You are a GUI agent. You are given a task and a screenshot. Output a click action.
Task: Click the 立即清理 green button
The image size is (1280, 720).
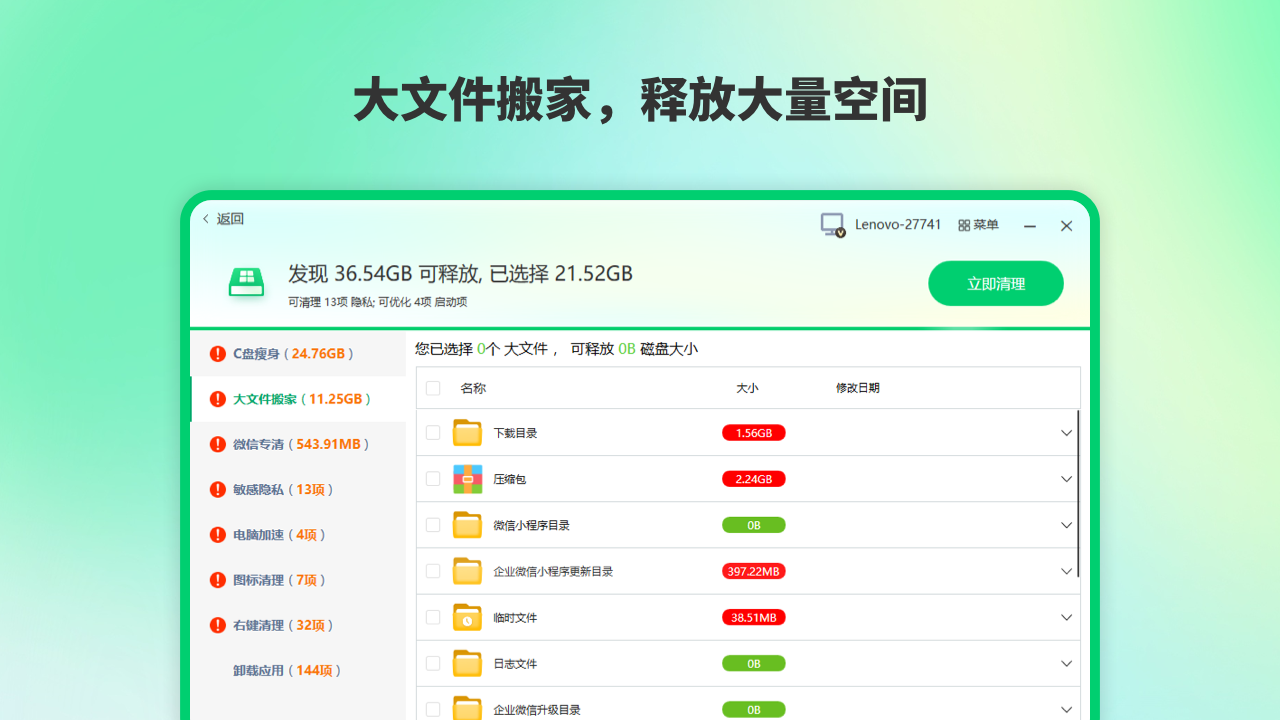click(x=996, y=283)
